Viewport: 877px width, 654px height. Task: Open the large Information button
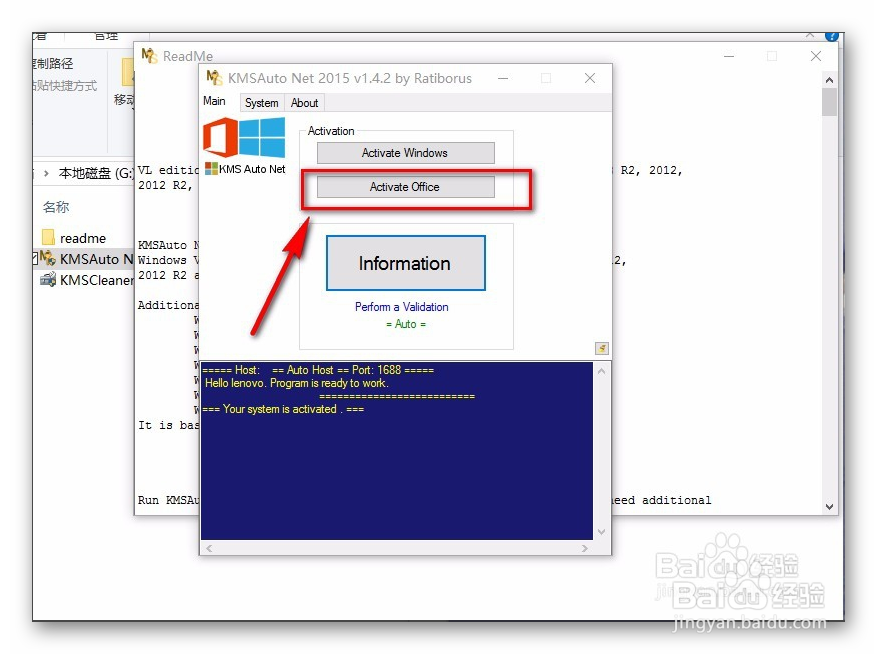tap(406, 263)
